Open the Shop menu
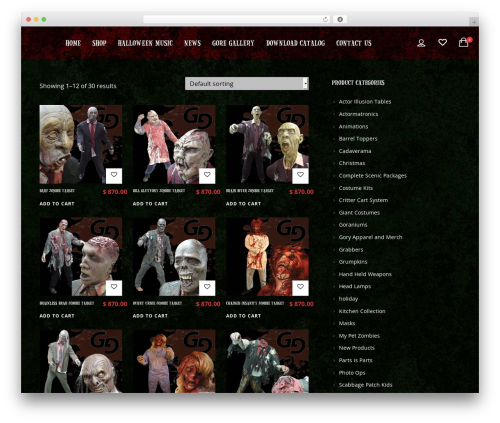The image size is (500, 423). click(x=99, y=43)
